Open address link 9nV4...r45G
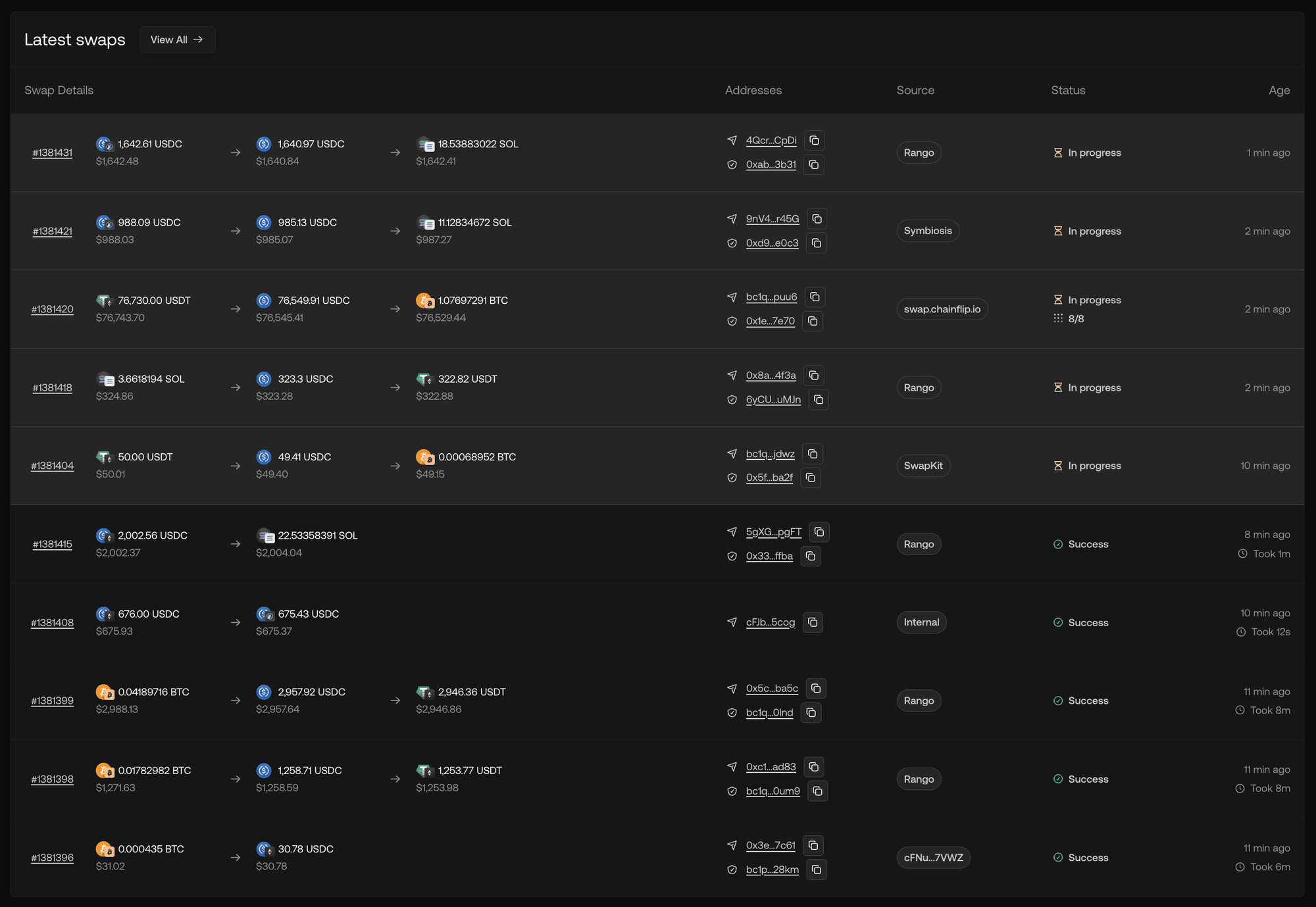This screenshot has width=1316, height=907. tap(772, 218)
